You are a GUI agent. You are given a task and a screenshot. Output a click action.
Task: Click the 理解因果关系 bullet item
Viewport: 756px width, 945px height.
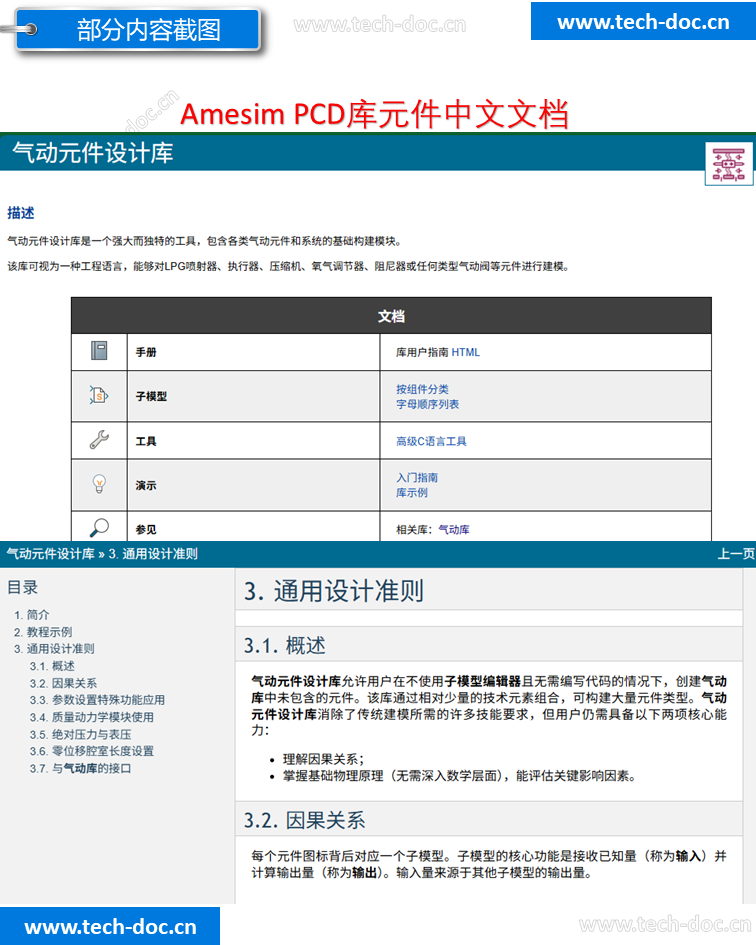tap(323, 759)
